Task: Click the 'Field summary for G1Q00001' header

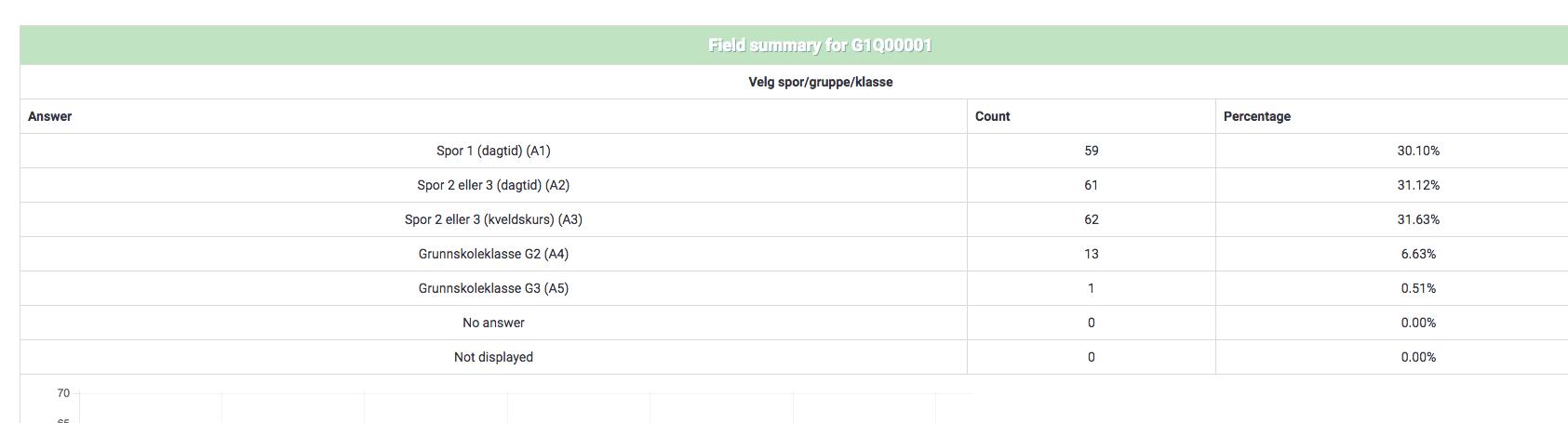Action: coord(820,46)
